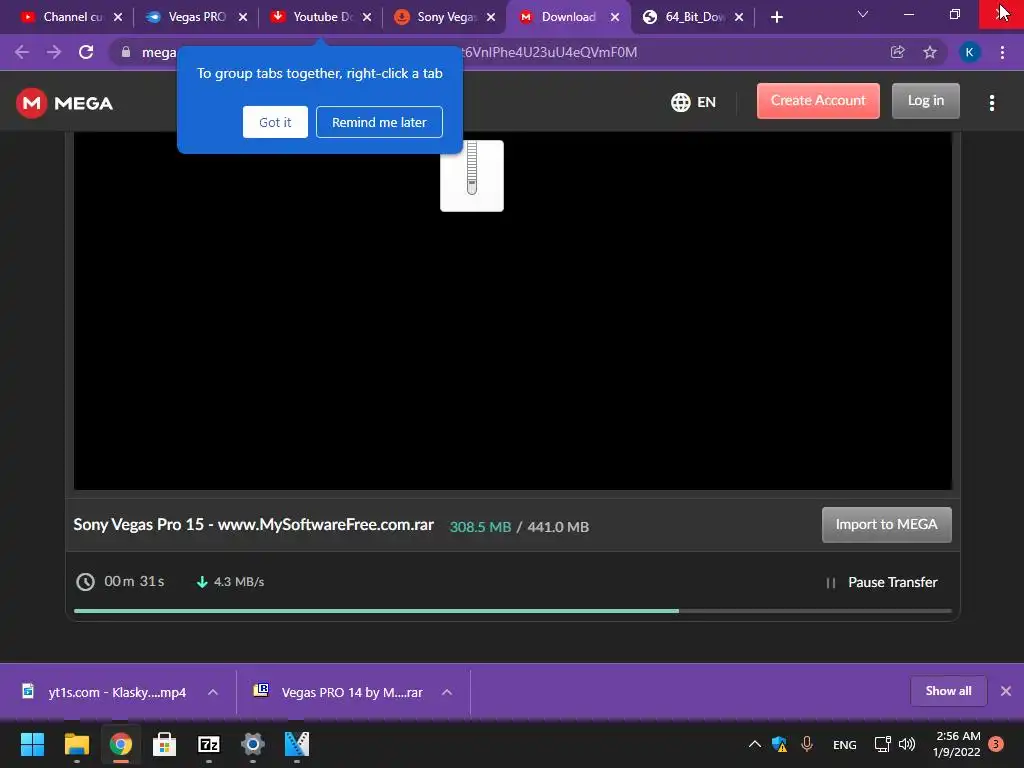This screenshot has width=1024, height=768.
Task: Open the language selector globe EN
Action: coord(693,103)
